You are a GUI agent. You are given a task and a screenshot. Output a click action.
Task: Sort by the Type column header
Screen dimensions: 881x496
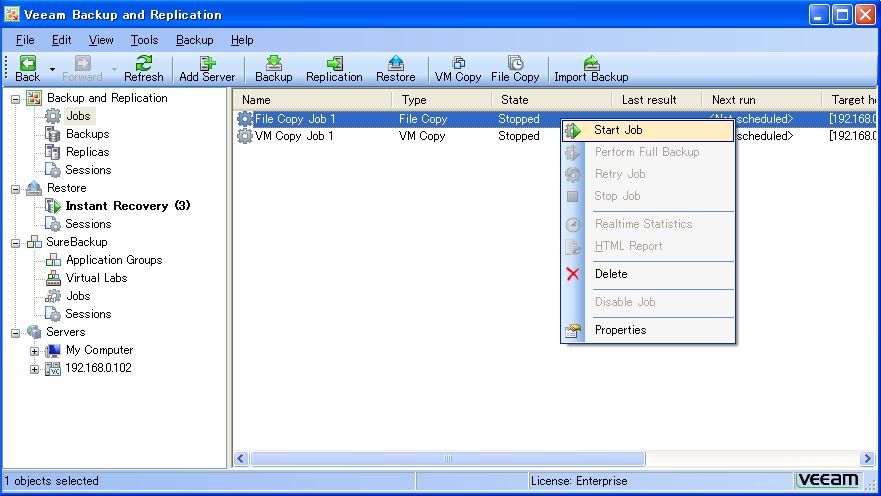[x=442, y=100]
